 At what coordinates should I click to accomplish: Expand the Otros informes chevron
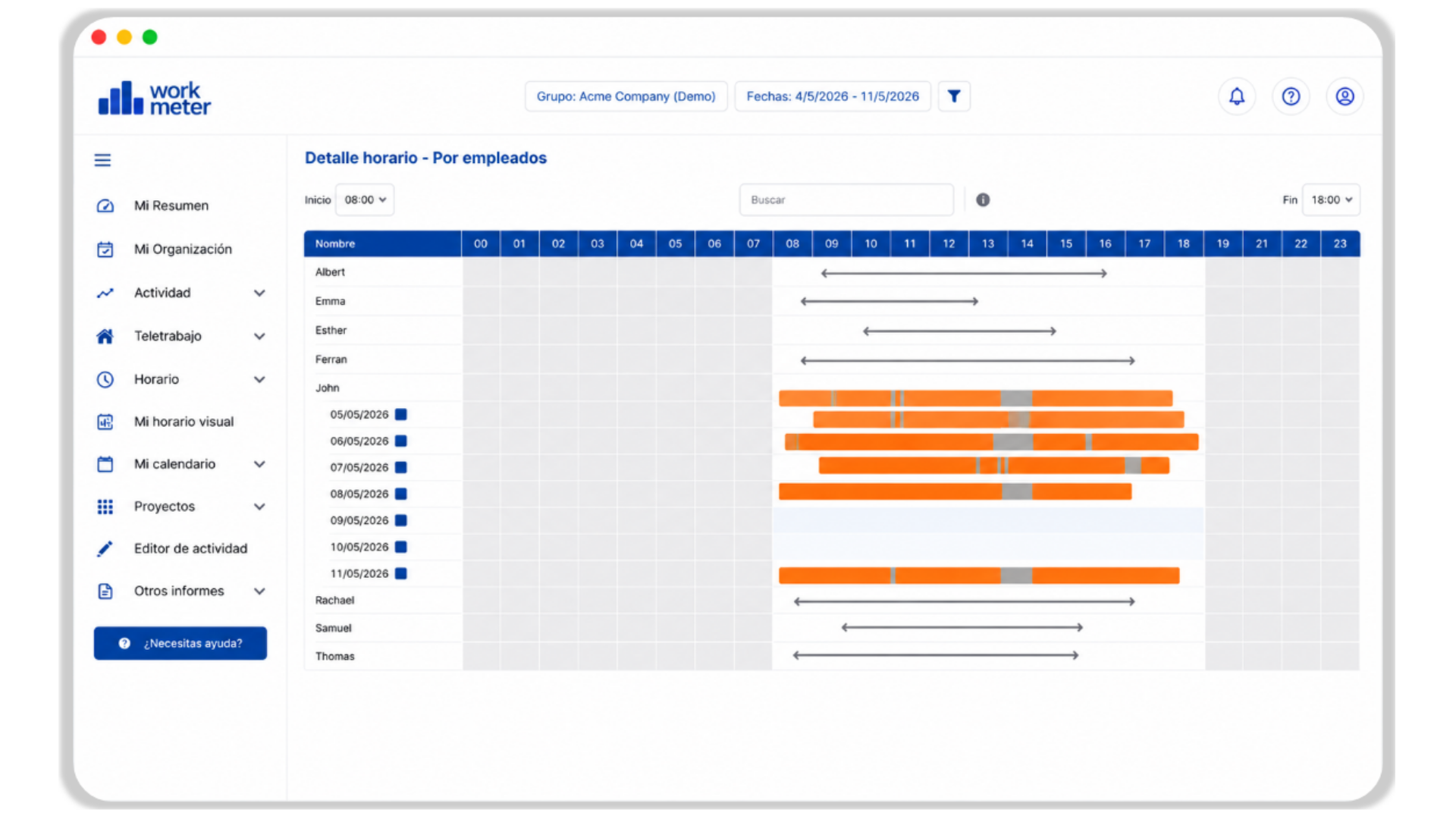coord(259,591)
